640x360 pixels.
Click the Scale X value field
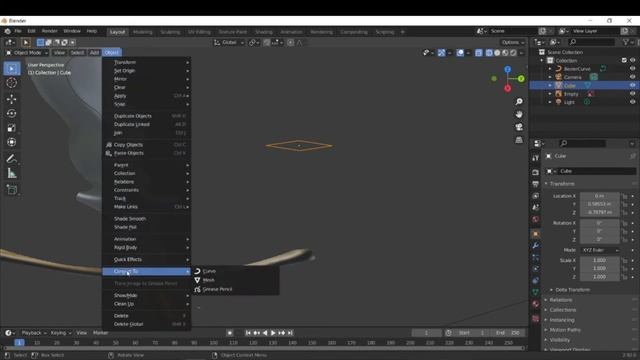click(x=600, y=260)
